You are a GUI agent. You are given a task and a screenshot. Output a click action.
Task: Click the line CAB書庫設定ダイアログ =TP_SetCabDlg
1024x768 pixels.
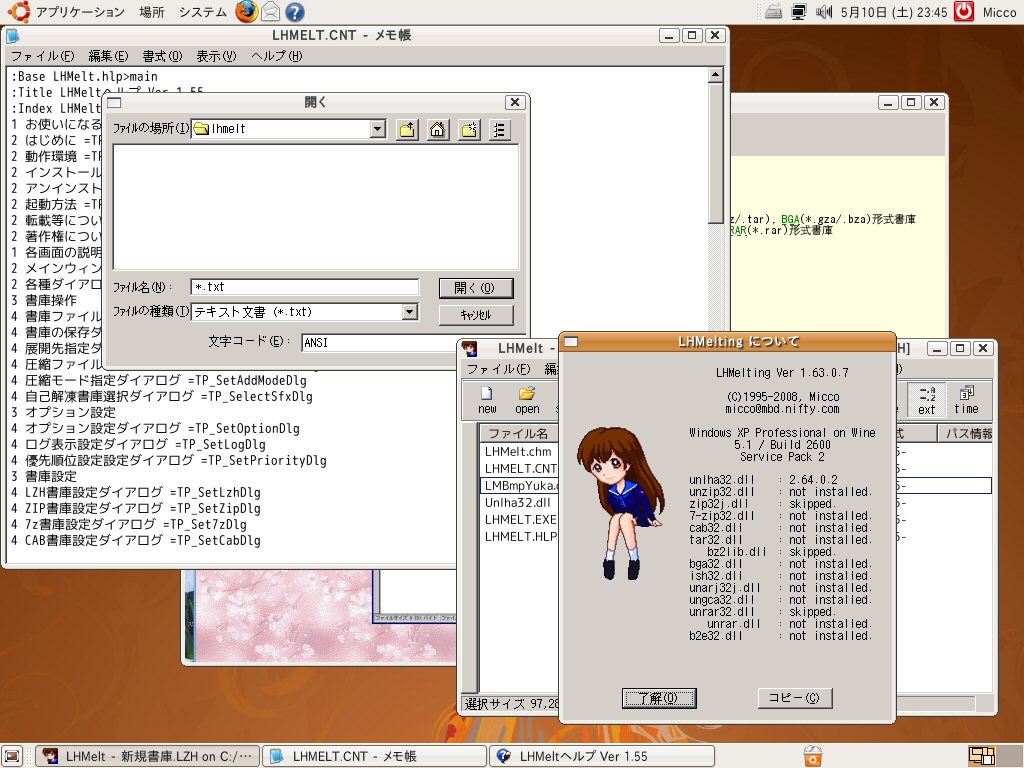[x=136, y=540]
